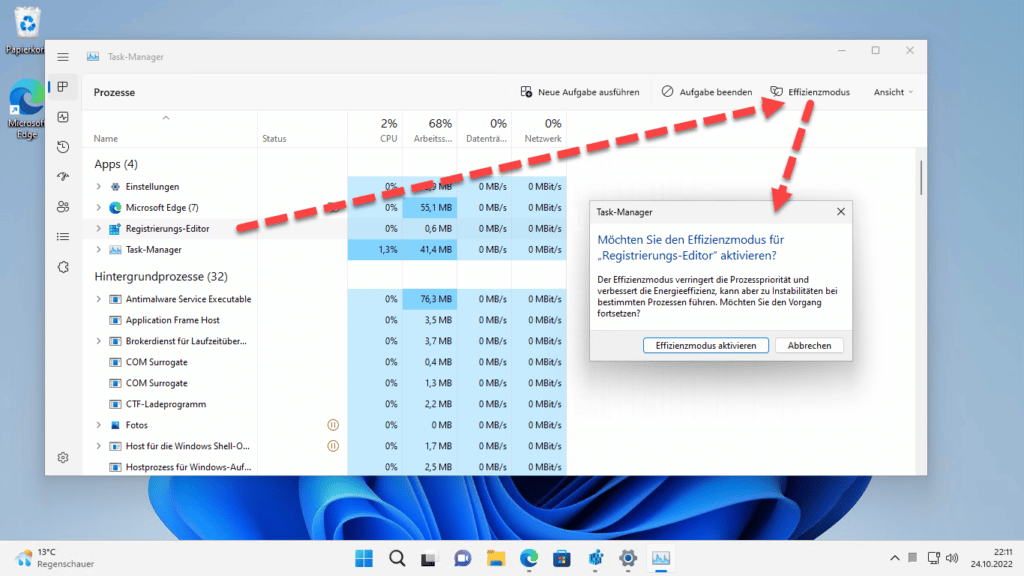
Task: Click the process list vertical scrollbar
Action: (x=921, y=178)
